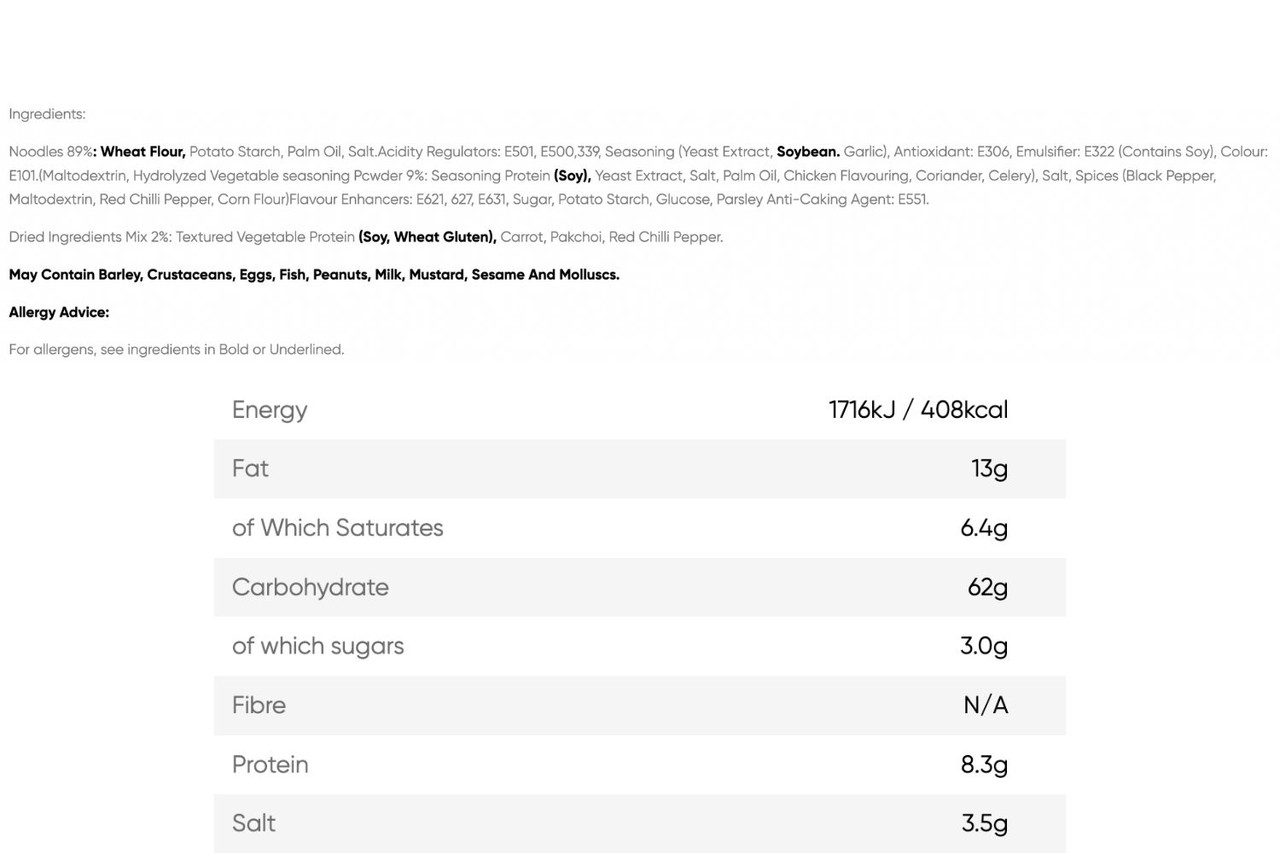
Task: Click the Energy row label
Action: pos(269,410)
